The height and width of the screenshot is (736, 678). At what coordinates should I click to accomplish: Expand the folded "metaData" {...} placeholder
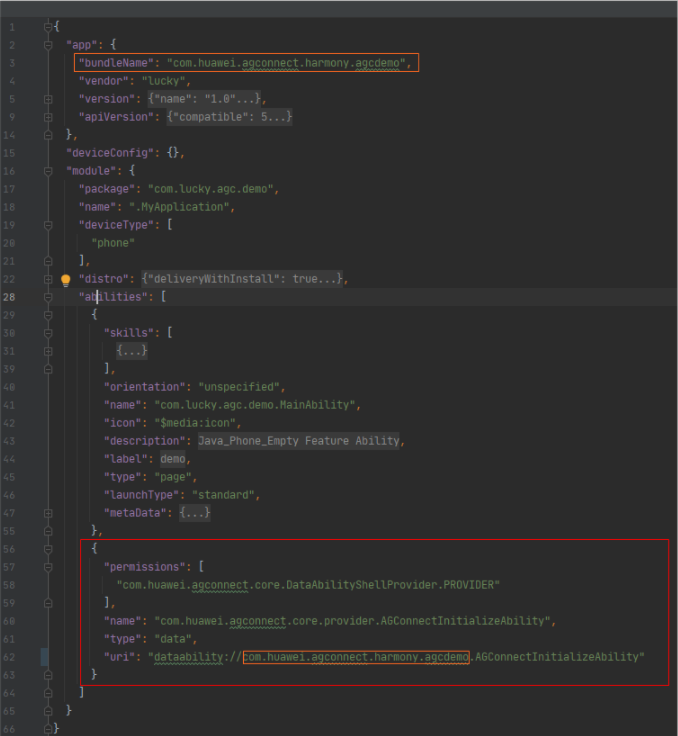click(x=194, y=513)
